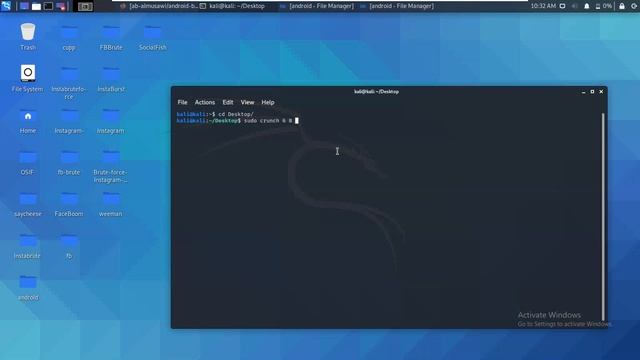640x360 pixels.
Task: Select the saycheese folder icon
Action: click(27, 203)
